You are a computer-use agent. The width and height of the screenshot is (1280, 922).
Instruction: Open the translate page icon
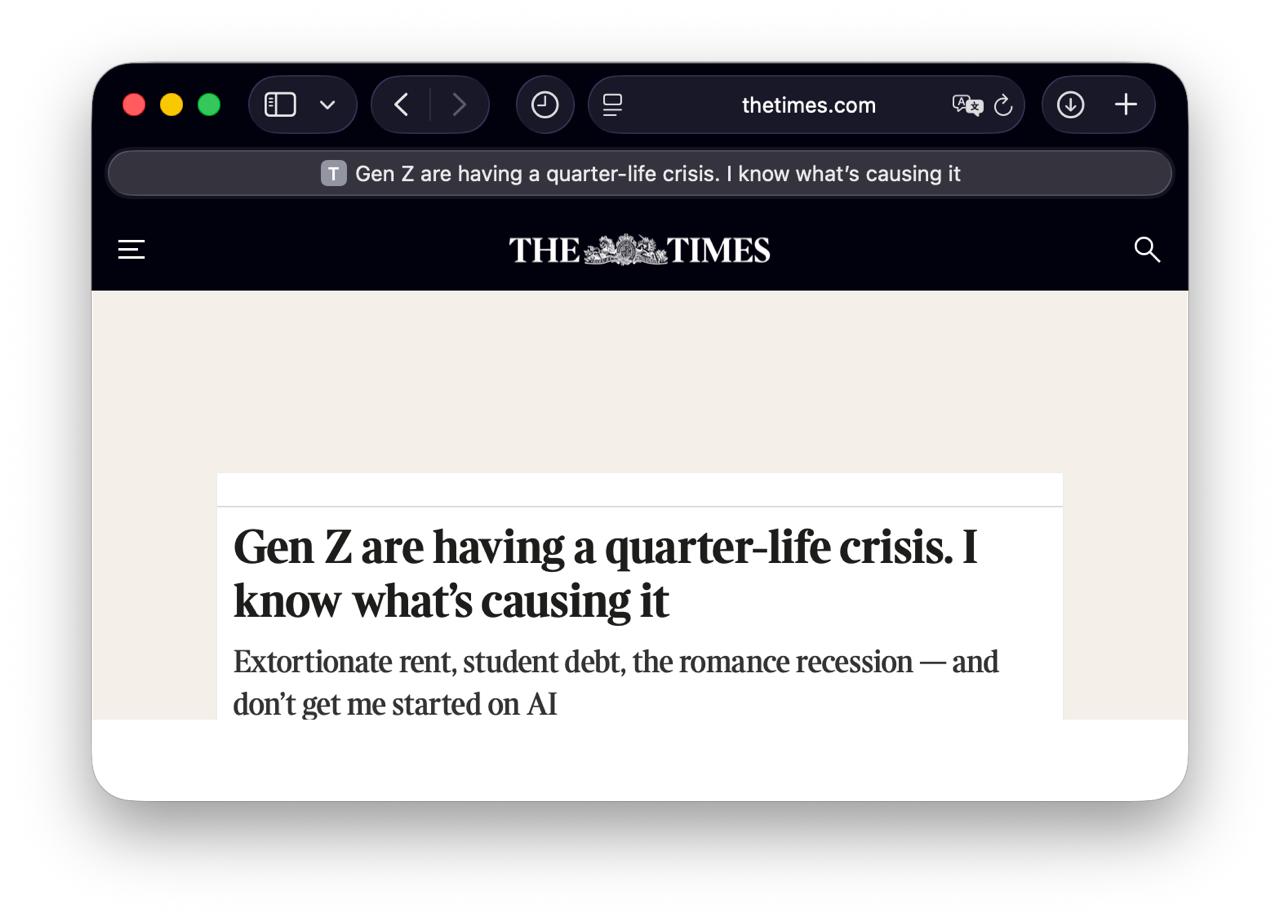(x=967, y=105)
